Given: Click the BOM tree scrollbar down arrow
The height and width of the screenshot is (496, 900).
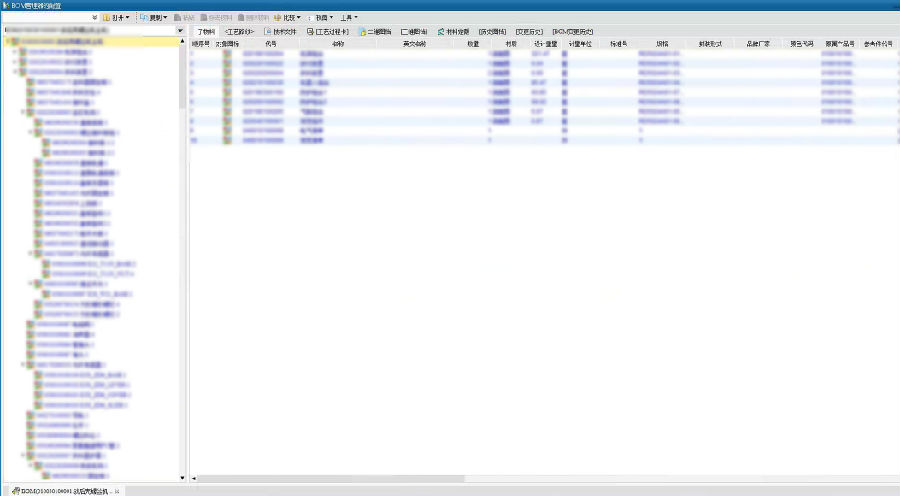Looking at the screenshot, I should pos(183,478).
